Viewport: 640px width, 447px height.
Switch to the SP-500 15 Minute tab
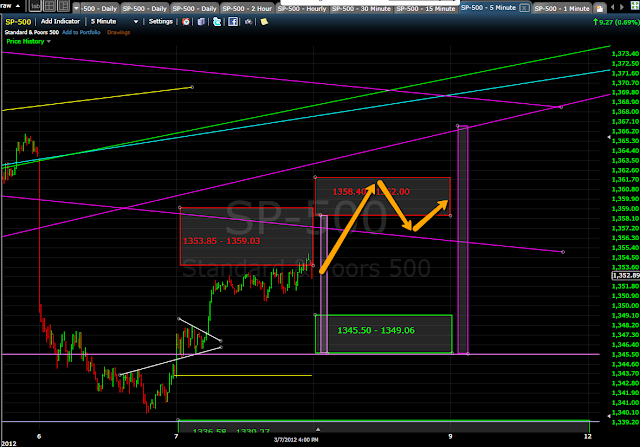click(426, 9)
